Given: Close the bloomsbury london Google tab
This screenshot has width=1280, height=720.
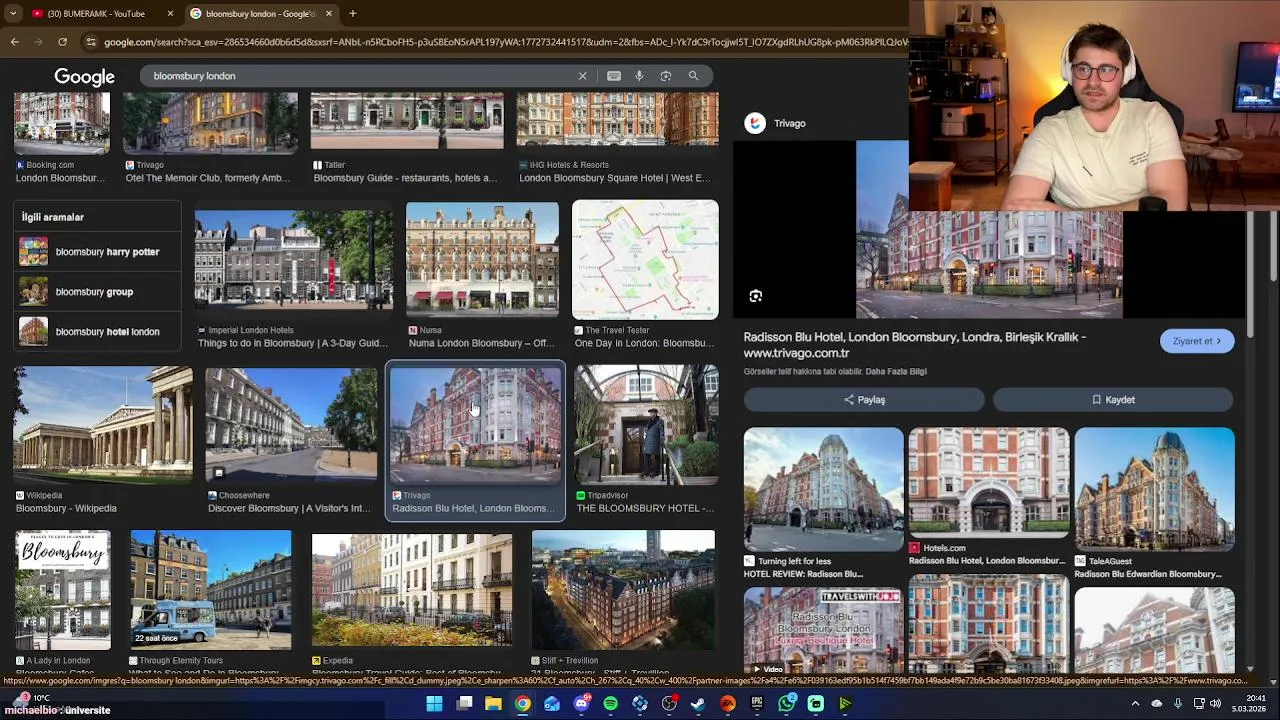Looking at the screenshot, I should tap(328, 13).
